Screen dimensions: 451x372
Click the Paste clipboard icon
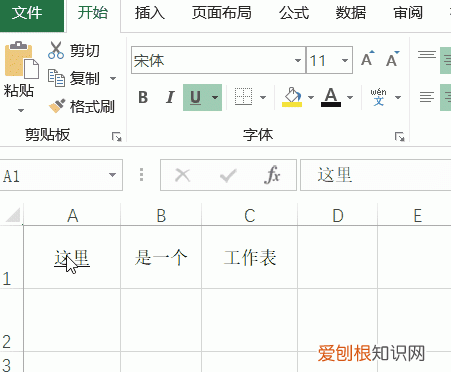coord(22,60)
